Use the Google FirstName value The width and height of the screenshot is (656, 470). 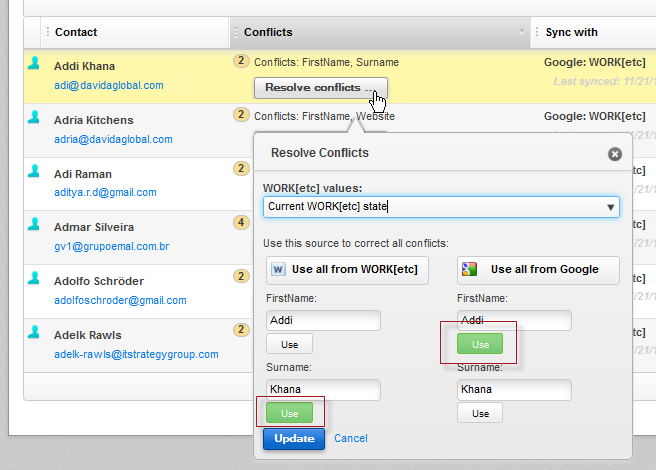pyautogui.click(x=480, y=344)
